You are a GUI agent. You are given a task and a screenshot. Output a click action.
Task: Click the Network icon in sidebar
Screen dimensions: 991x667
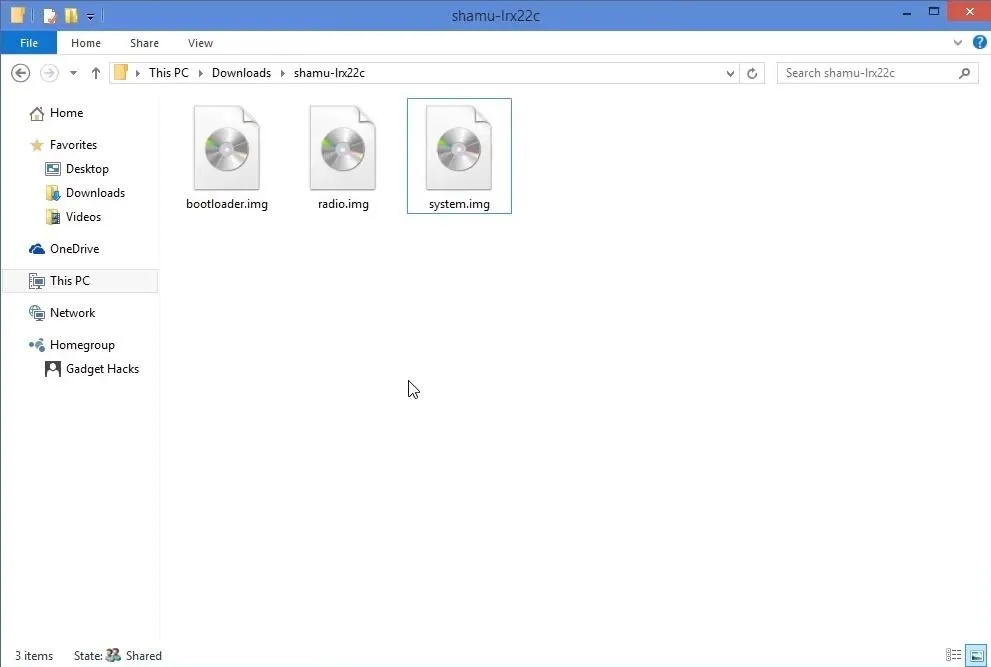[37, 313]
